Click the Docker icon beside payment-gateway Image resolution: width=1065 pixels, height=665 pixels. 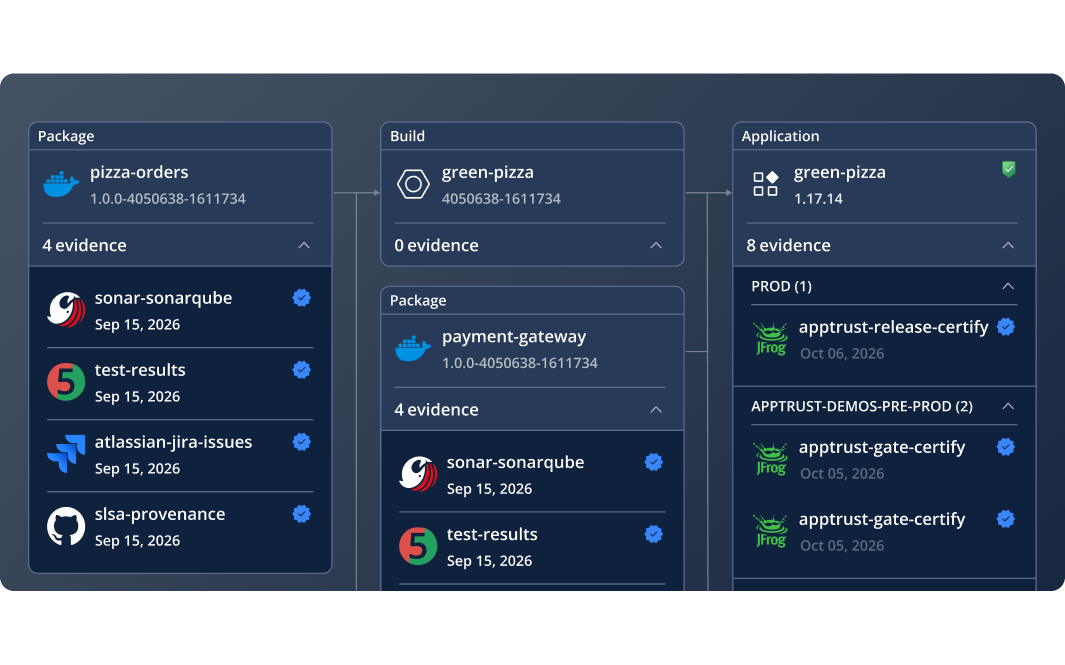413,348
